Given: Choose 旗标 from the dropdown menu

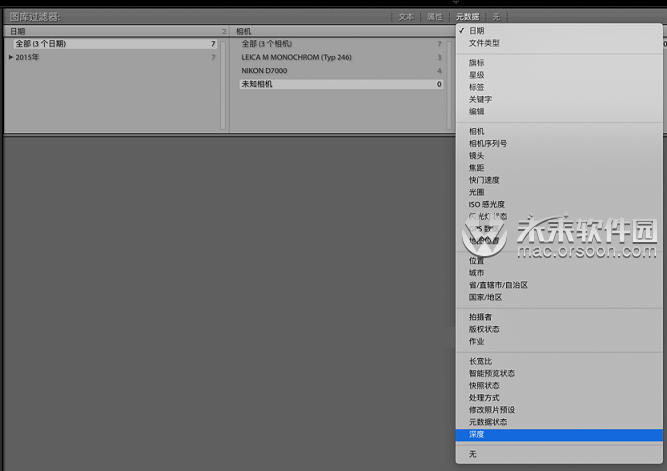Looking at the screenshot, I should [559, 63].
